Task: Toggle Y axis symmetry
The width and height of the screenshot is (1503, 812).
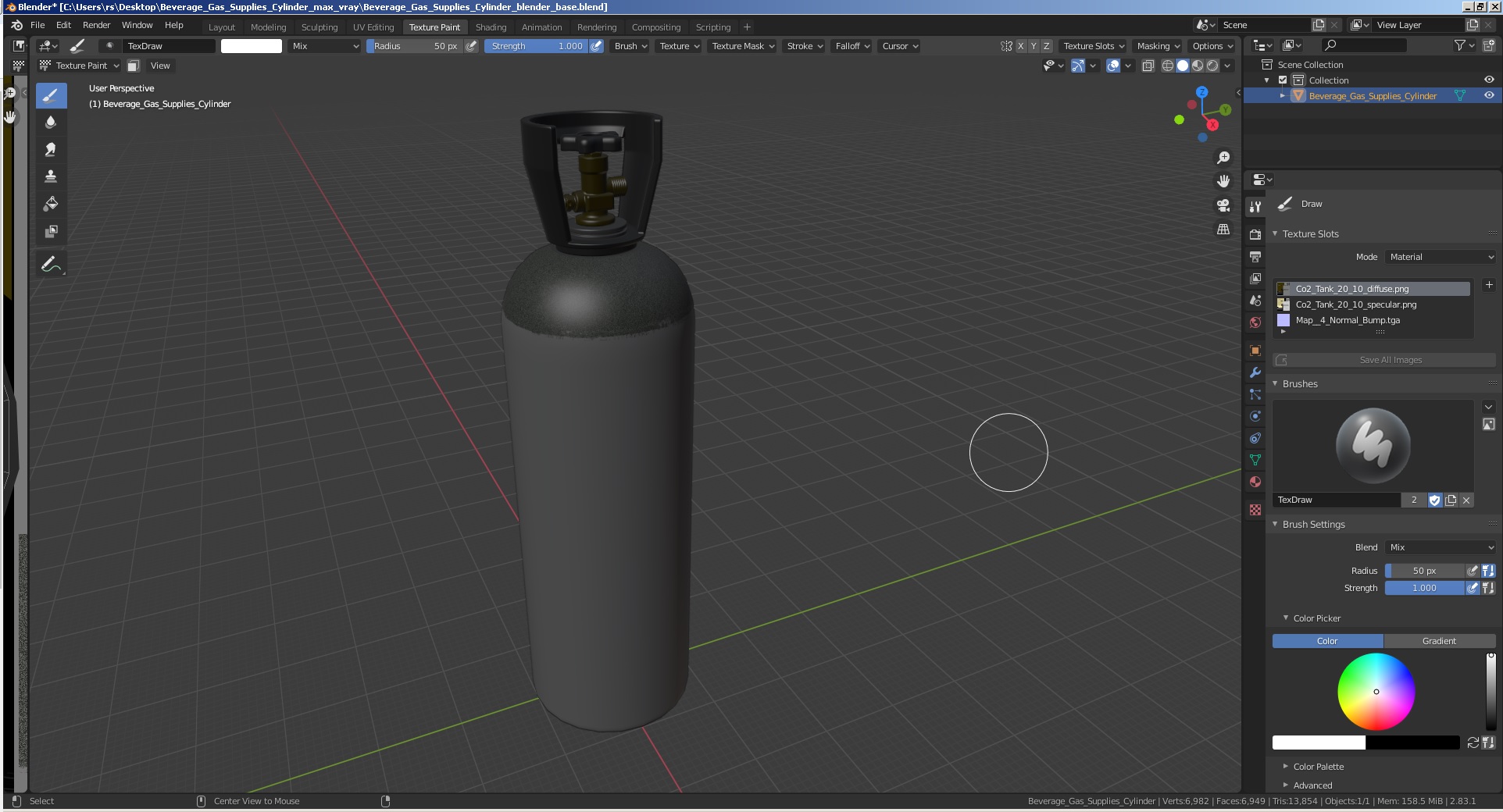Action: pos(1034,46)
